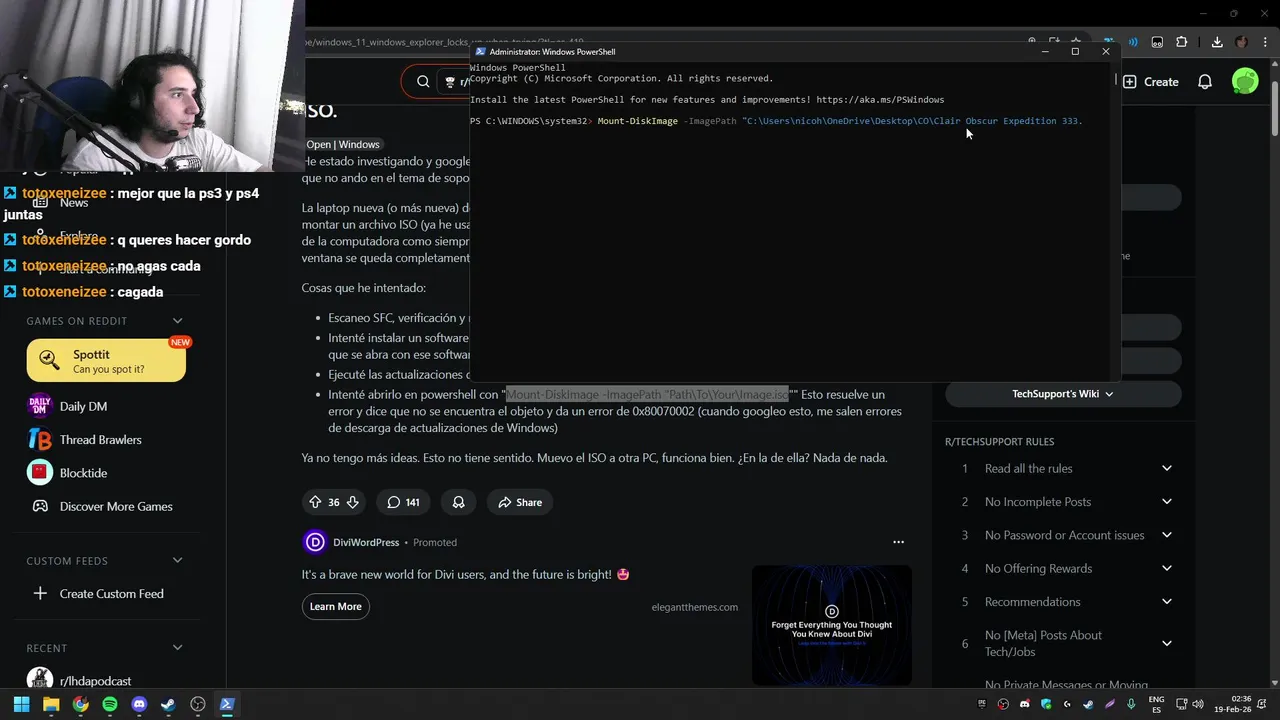
Task: Click the Create post button
Action: tap(1151, 82)
